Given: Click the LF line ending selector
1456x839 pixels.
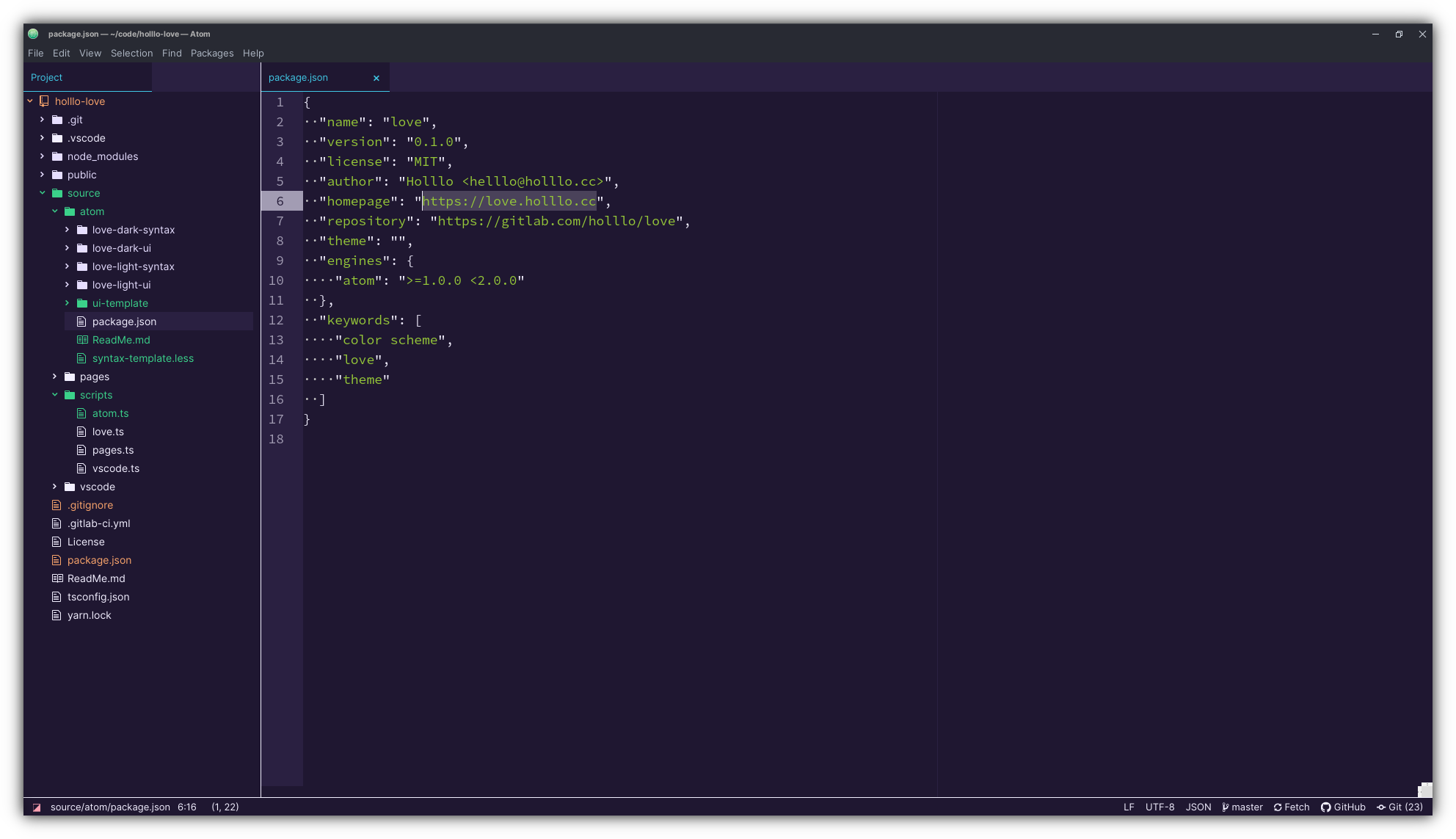Looking at the screenshot, I should tap(1129, 807).
